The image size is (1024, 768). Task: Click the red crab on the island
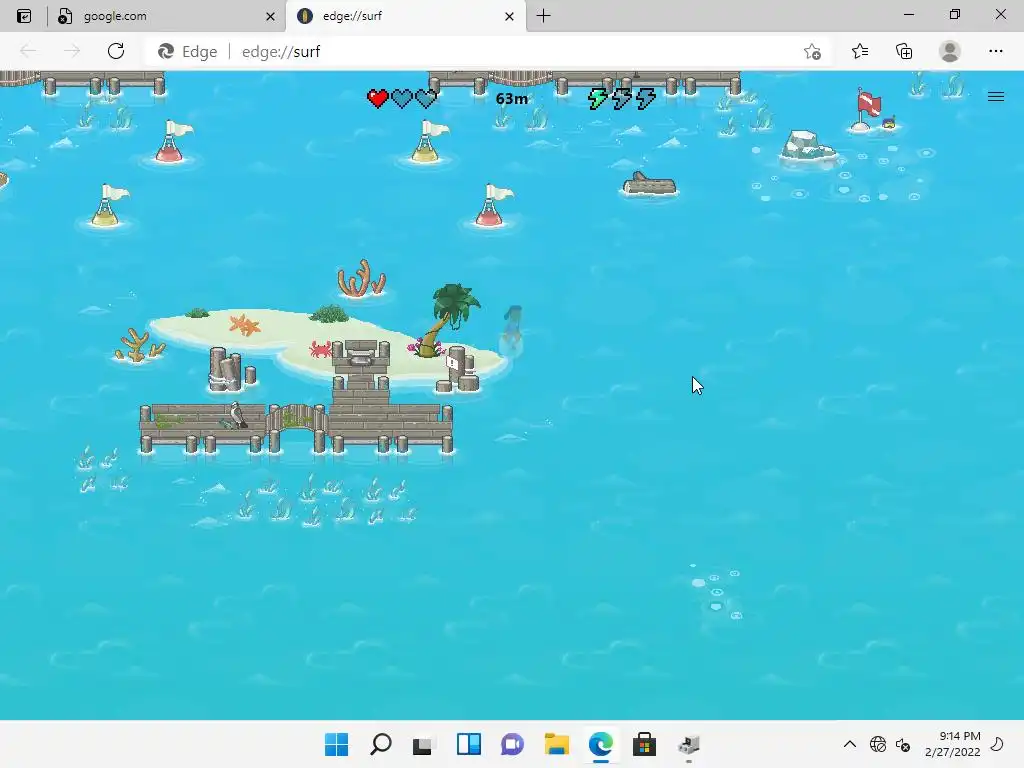tap(320, 349)
